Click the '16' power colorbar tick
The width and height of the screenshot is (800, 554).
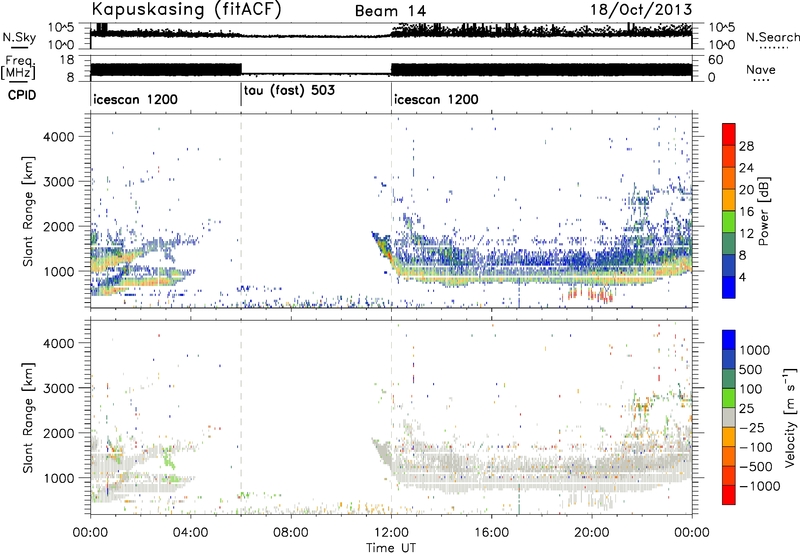(746, 212)
